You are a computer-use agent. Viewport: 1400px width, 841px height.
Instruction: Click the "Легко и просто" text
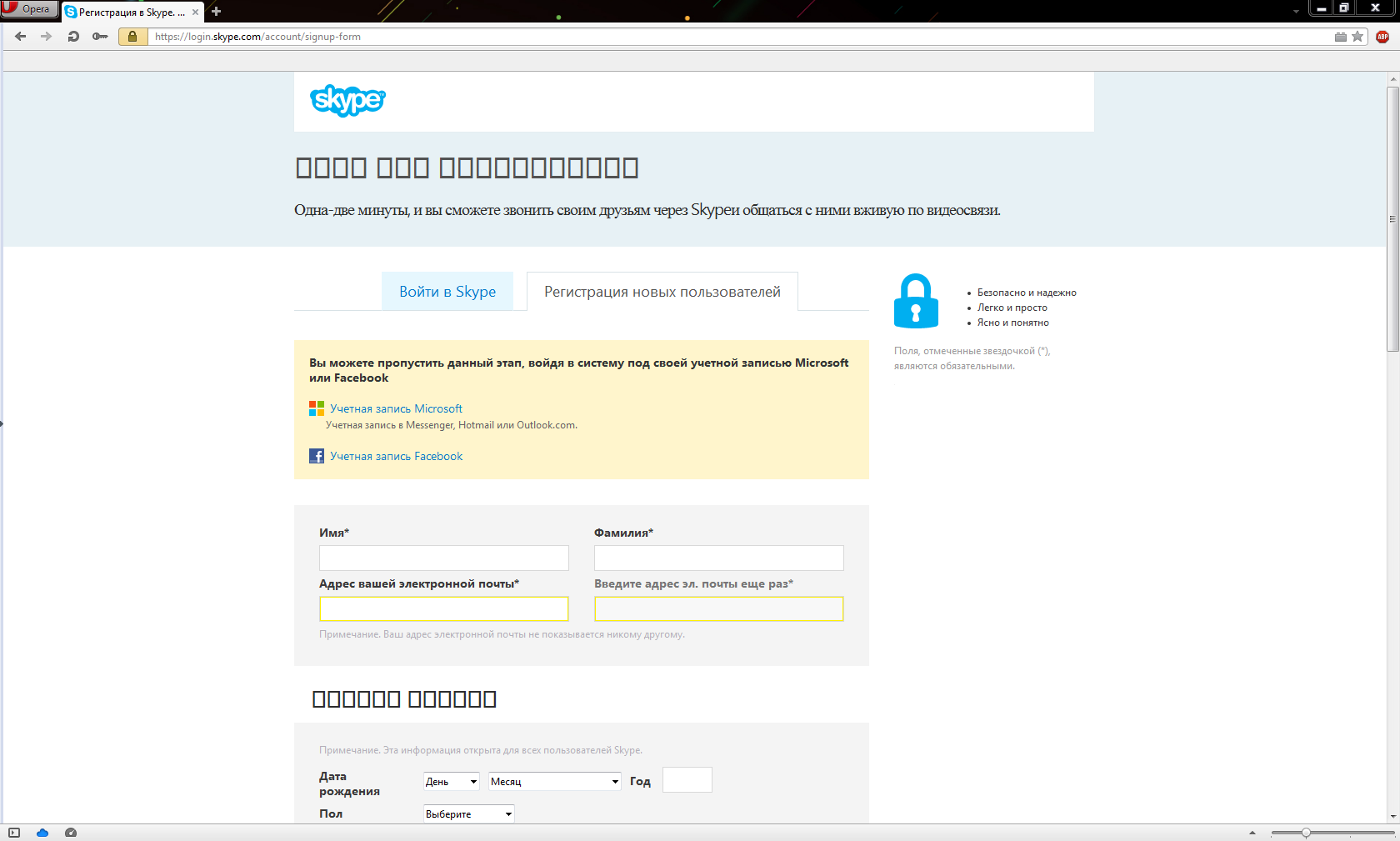[x=1012, y=308]
